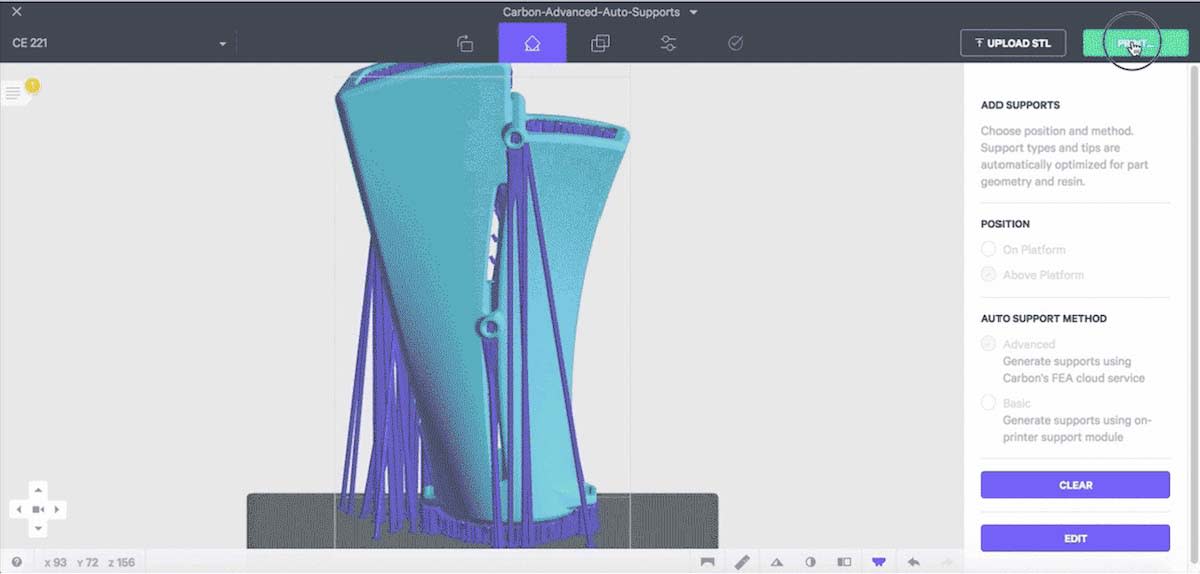The width and height of the screenshot is (1200, 574).
Task: Select the add supports step icon
Action: click(532, 43)
